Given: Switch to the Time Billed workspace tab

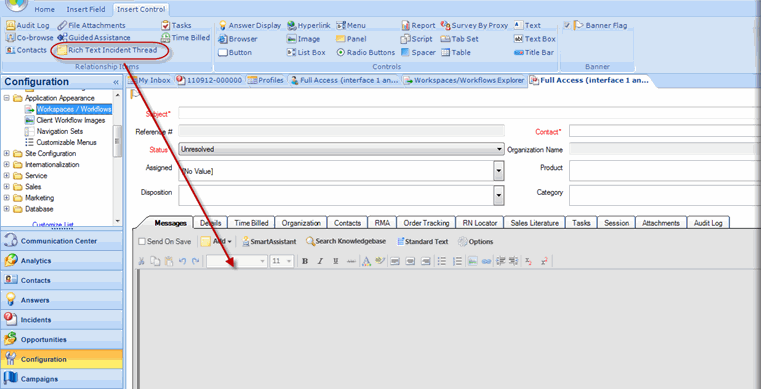Looking at the screenshot, I should 251,223.
